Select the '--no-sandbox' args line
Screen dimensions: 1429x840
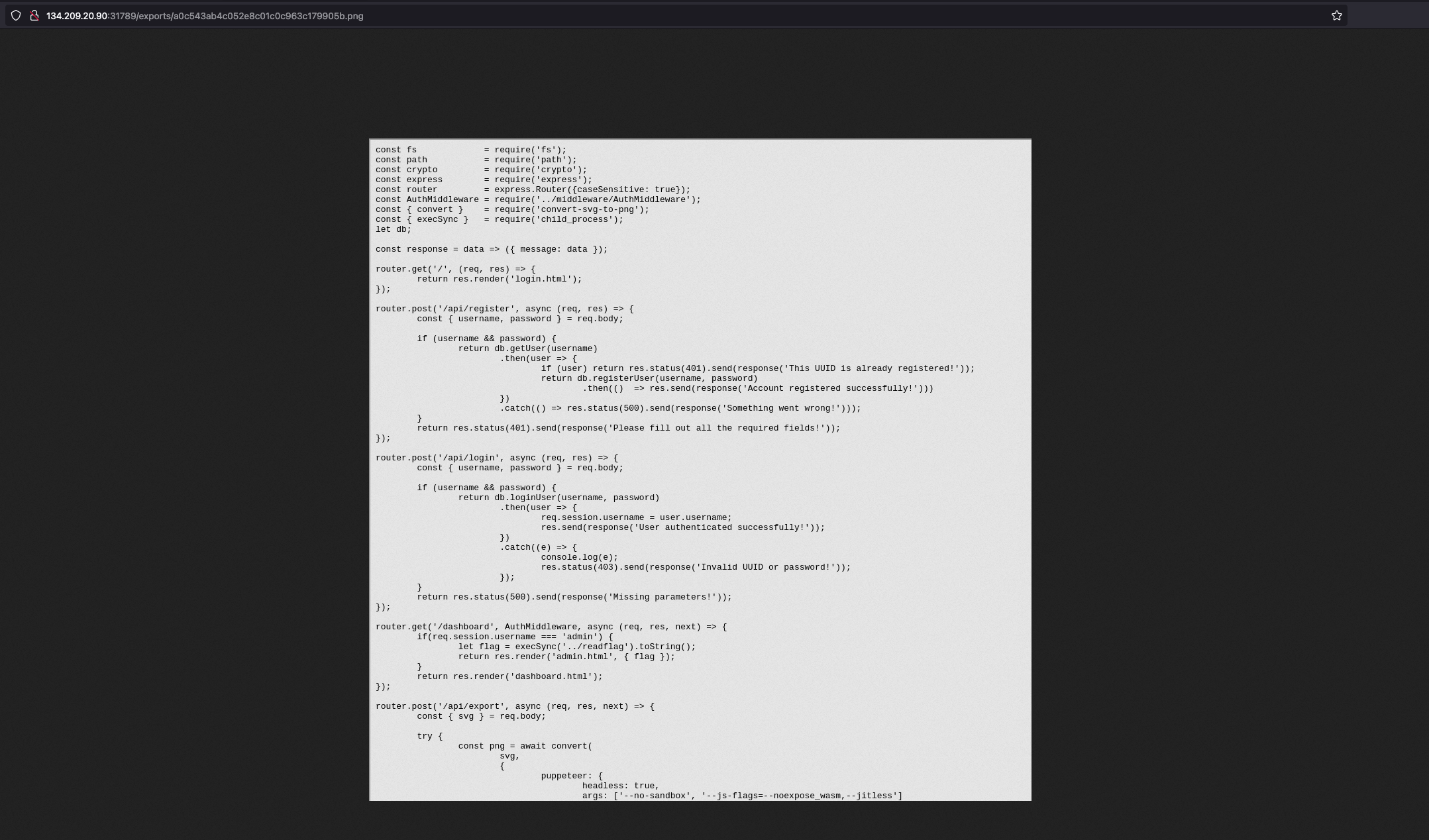(743, 796)
